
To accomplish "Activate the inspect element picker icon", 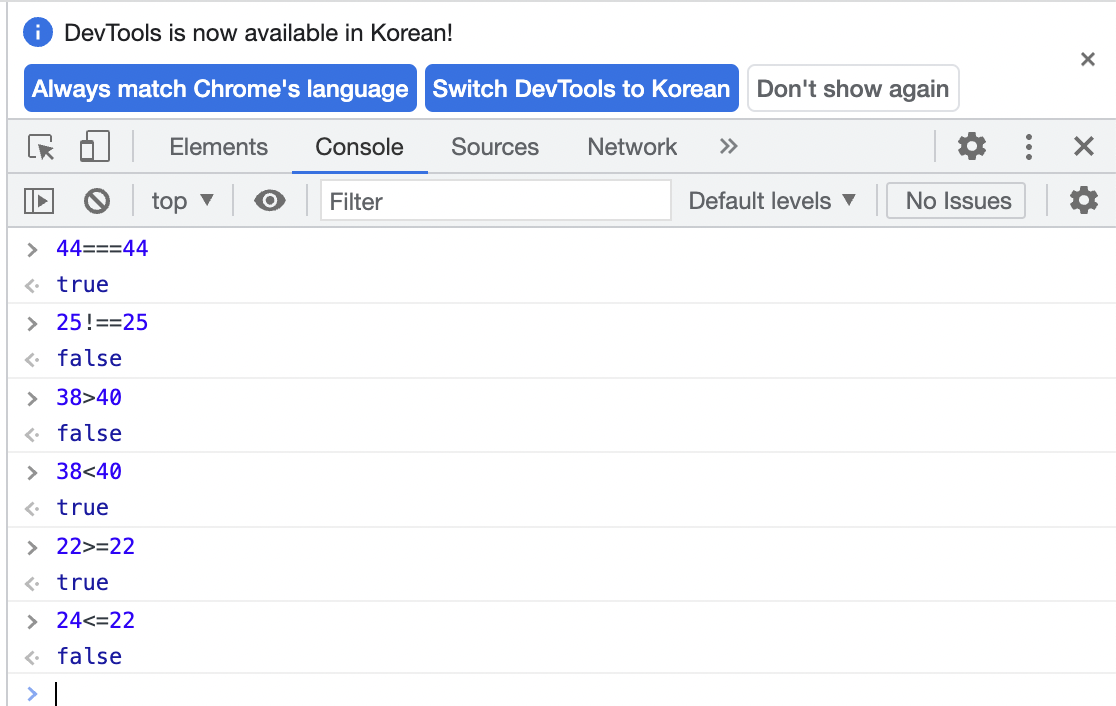I will [41, 147].
